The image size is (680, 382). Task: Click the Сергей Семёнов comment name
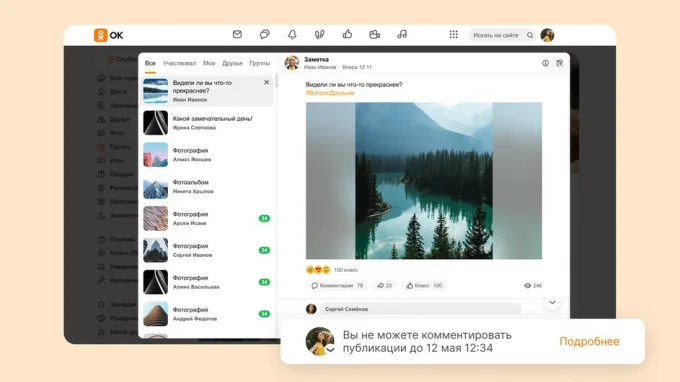tap(347, 309)
